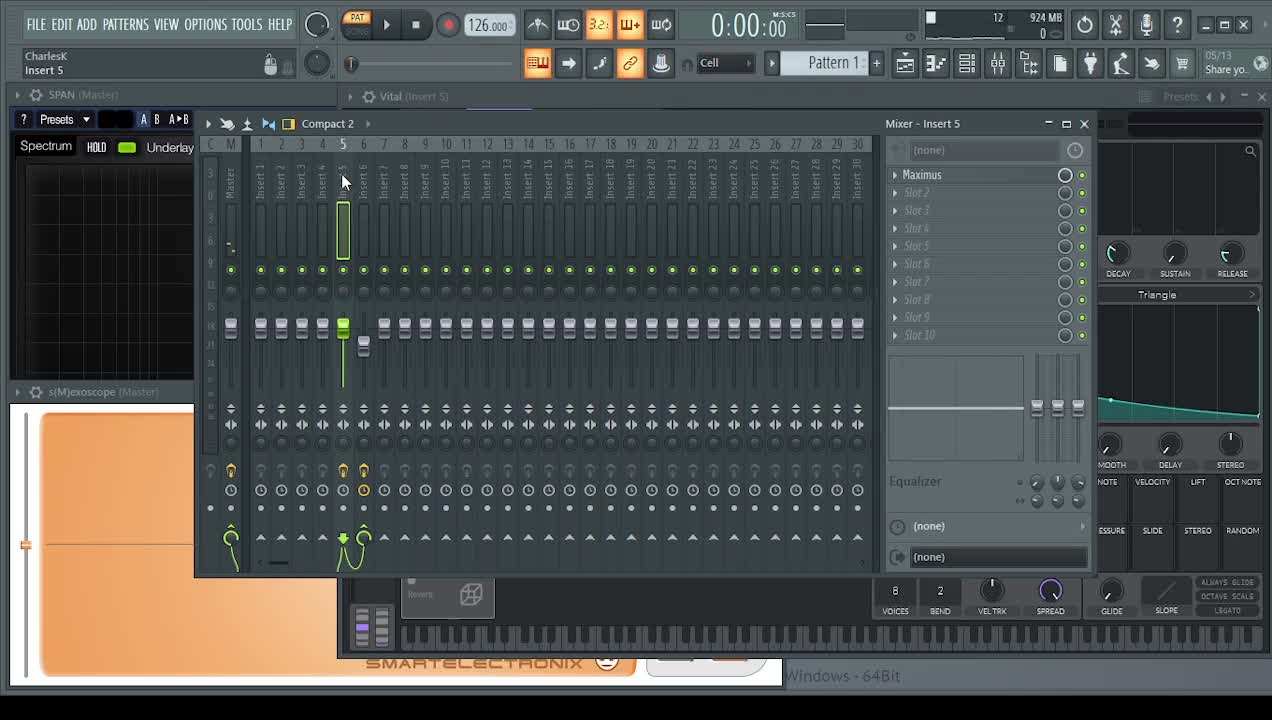This screenshot has height=720, width=1272.
Task: Toggle the Master track mute LED
Action: pyautogui.click(x=231, y=270)
